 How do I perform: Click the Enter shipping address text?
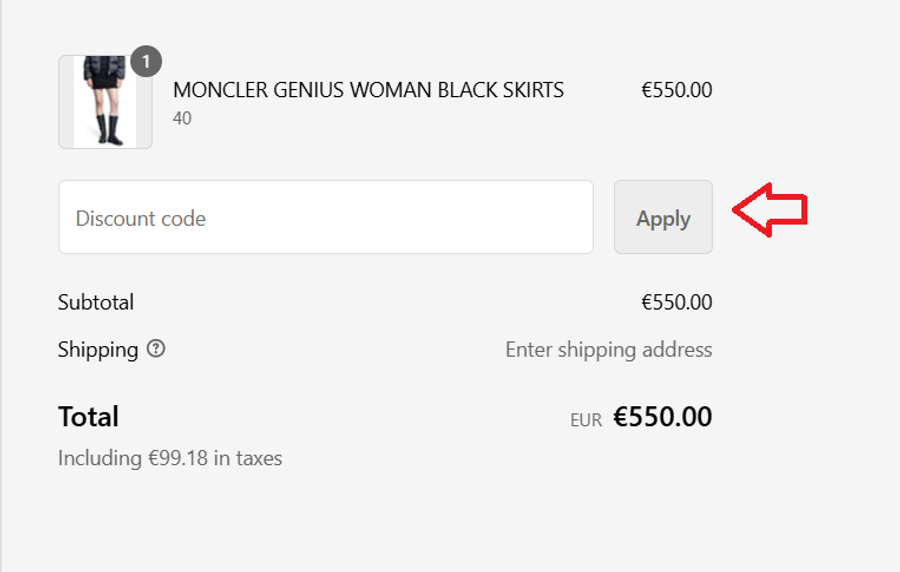click(x=608, y=349)
